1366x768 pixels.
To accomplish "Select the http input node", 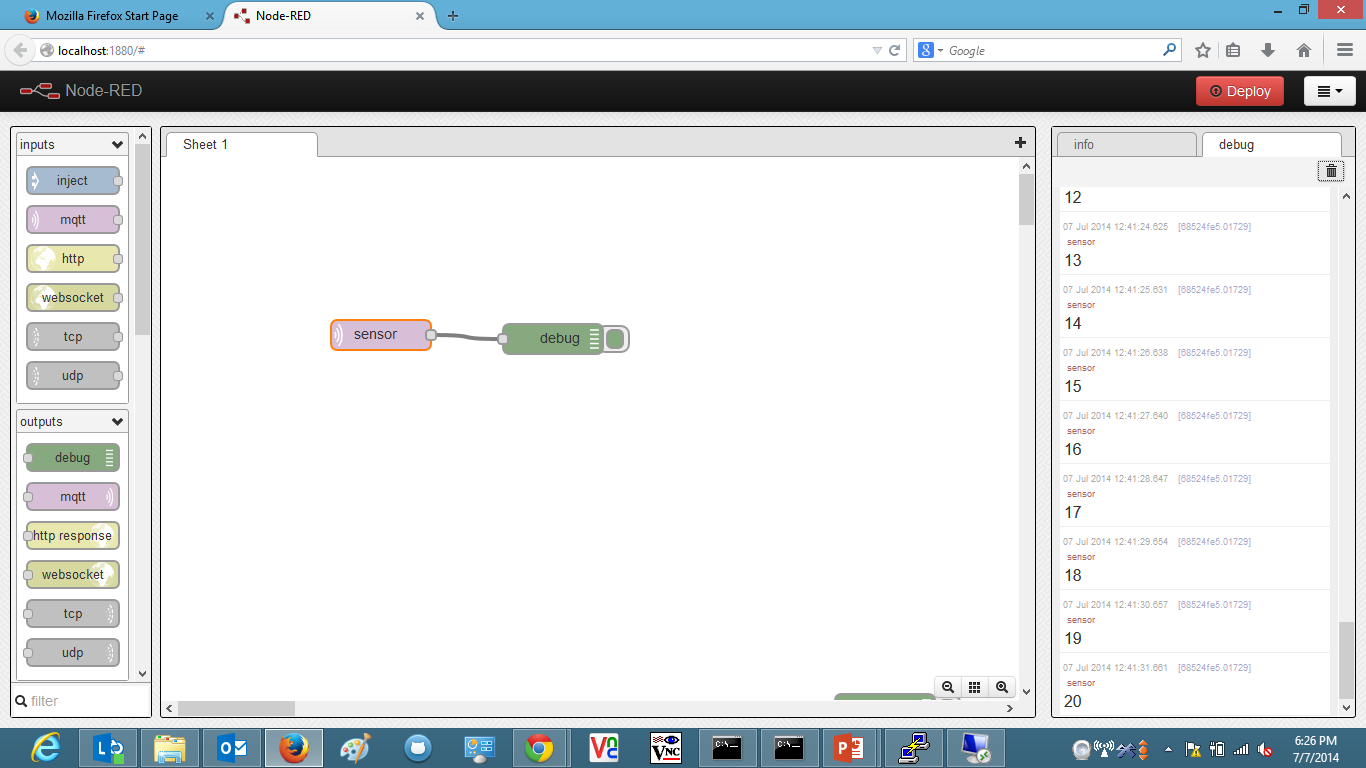I will pos(73,259).
